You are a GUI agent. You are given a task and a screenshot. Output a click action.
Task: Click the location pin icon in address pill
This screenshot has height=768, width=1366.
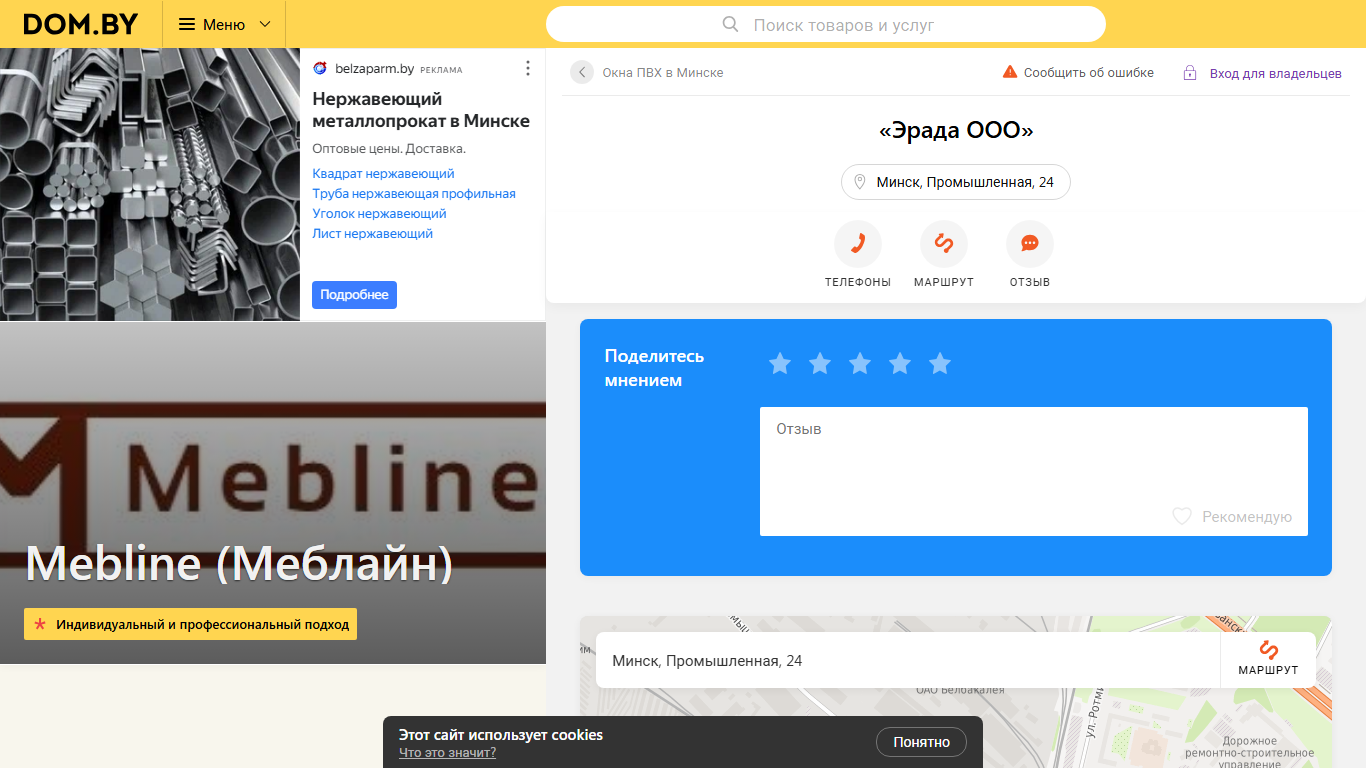click(x=859, y=182)
